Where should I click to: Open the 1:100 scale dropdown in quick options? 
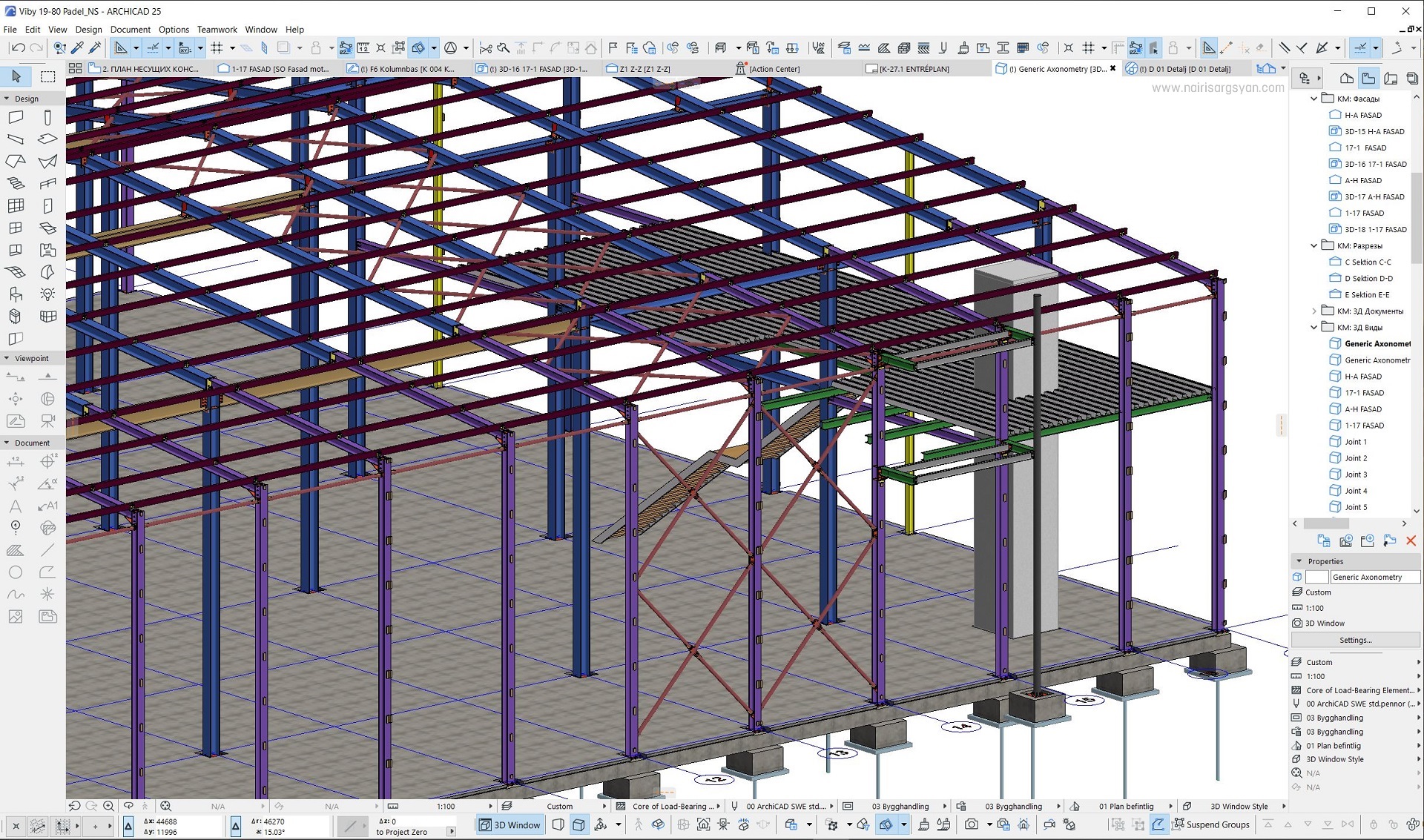click(490, 806)
